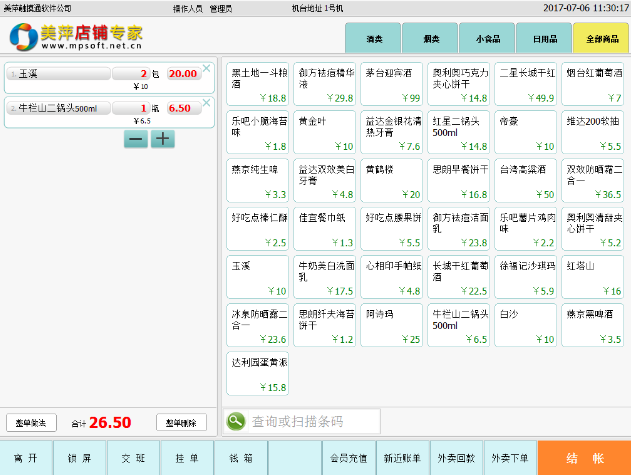Click the 离开 button
Image resolution: width=631 pixels, height=475 pixels.
26,458
